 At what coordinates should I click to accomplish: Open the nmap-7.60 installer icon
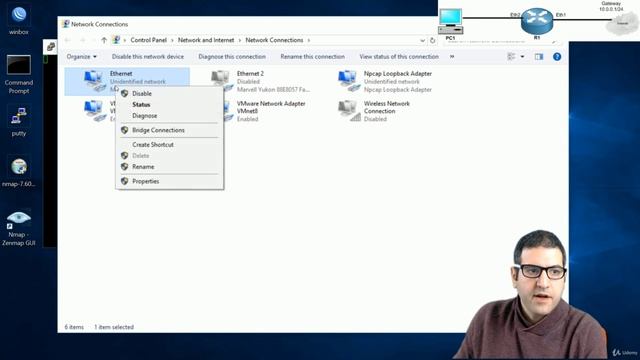[19, 171]
